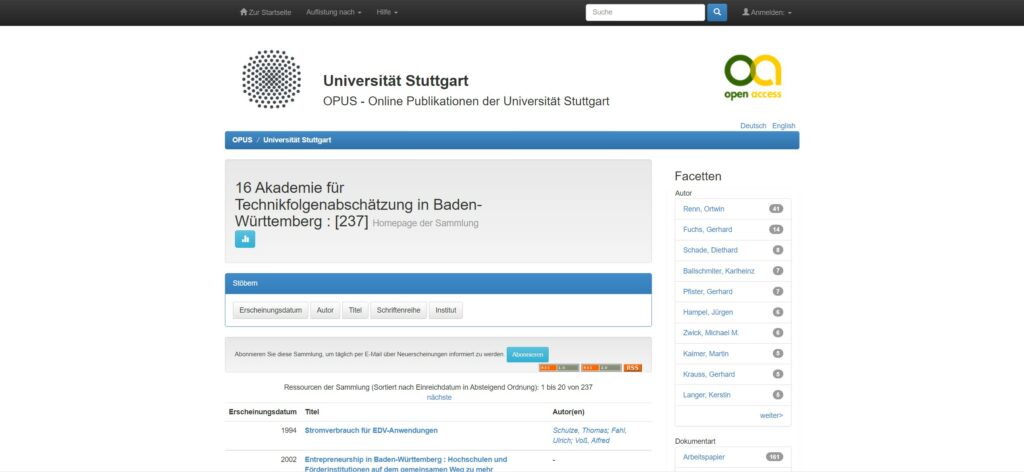Filter by author Krauss, Gerhard

pos(709,375)
